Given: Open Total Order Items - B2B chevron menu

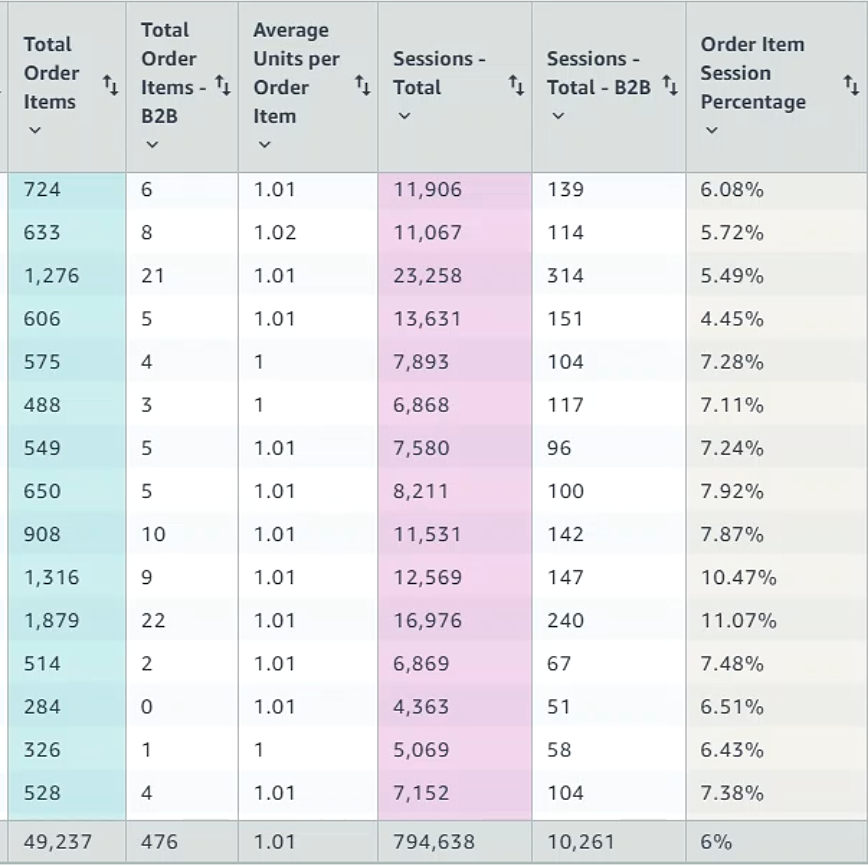Looking at the screenshot, I should [x=152, y=145].
